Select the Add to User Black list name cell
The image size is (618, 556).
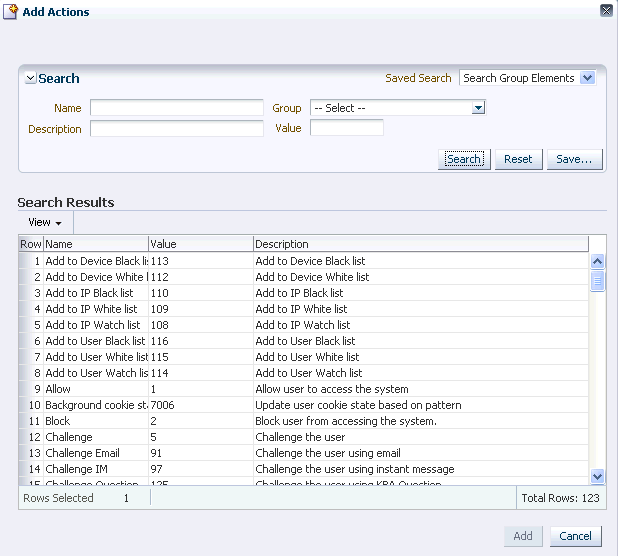[96, 341]
